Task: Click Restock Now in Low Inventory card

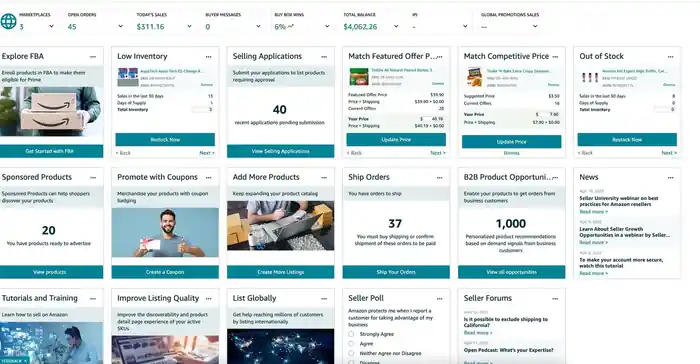Action: pyautogui.click(x=165, y=139)
